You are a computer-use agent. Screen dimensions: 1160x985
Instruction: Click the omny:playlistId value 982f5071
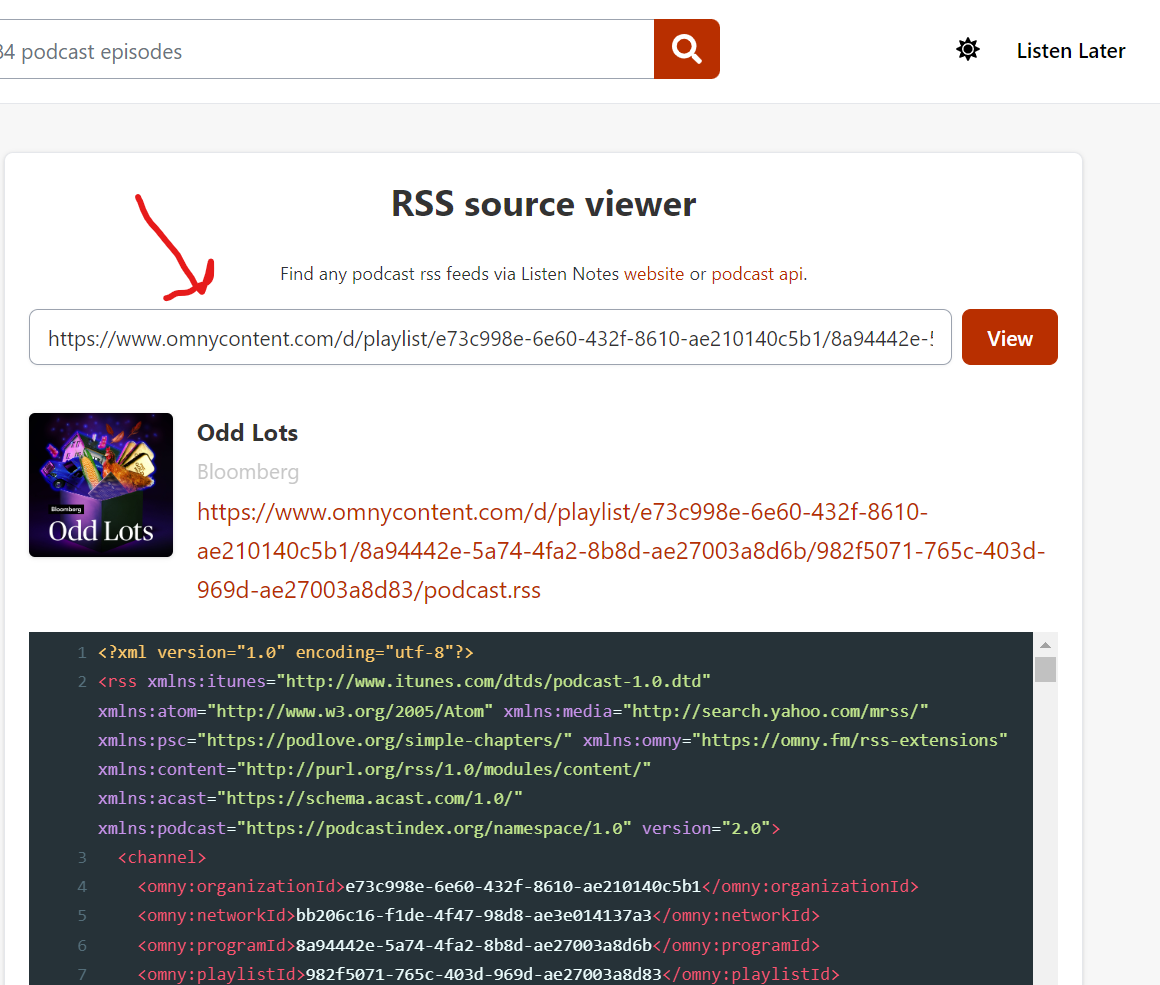484,974
